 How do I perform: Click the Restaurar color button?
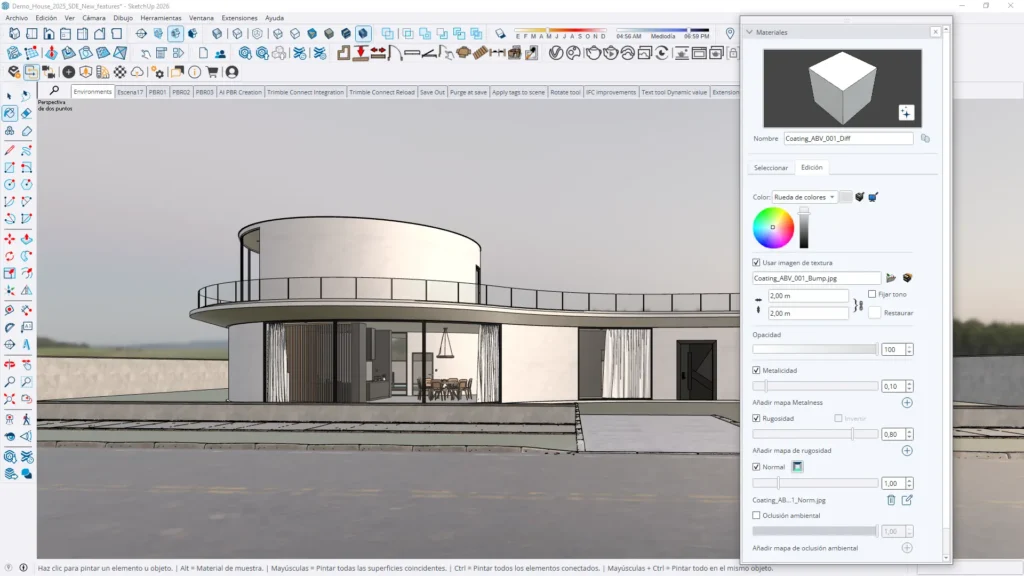(874, 313)
